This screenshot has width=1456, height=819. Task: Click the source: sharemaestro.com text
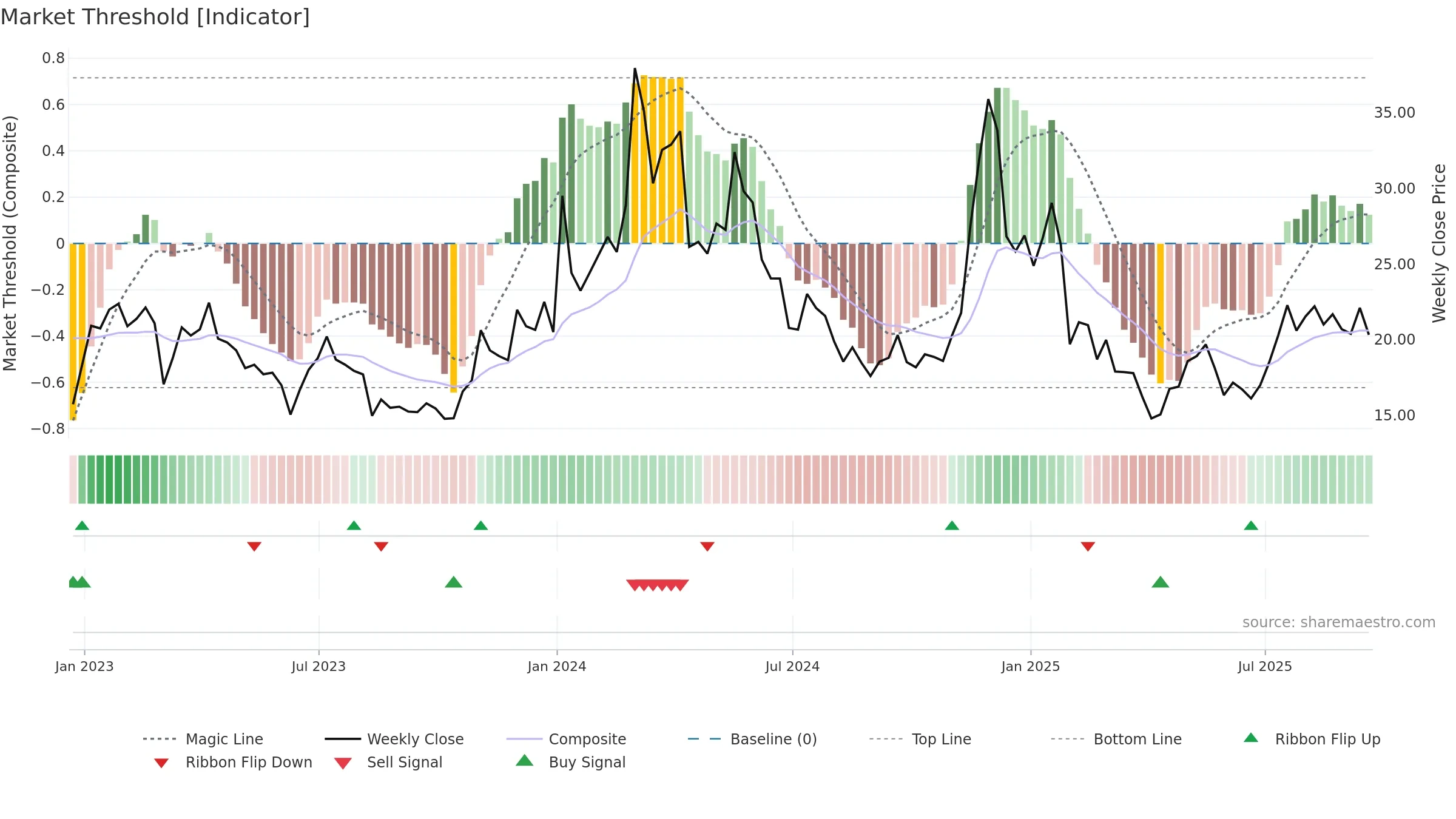point(1339,622)
